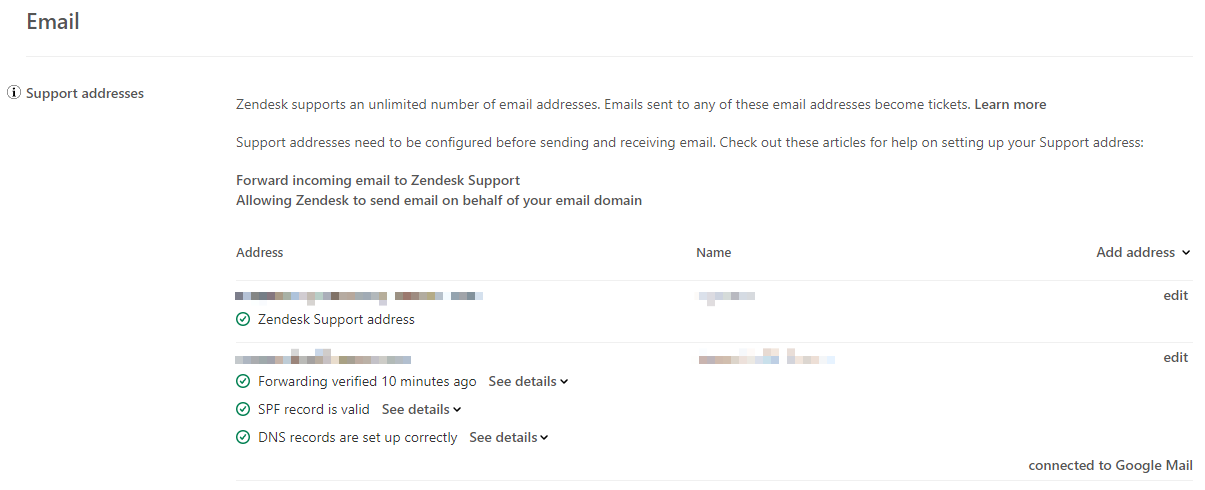Click the Email page heading
Image resolution: width=1205 pixels, height=490 pixels.
[x=53, y=21]
